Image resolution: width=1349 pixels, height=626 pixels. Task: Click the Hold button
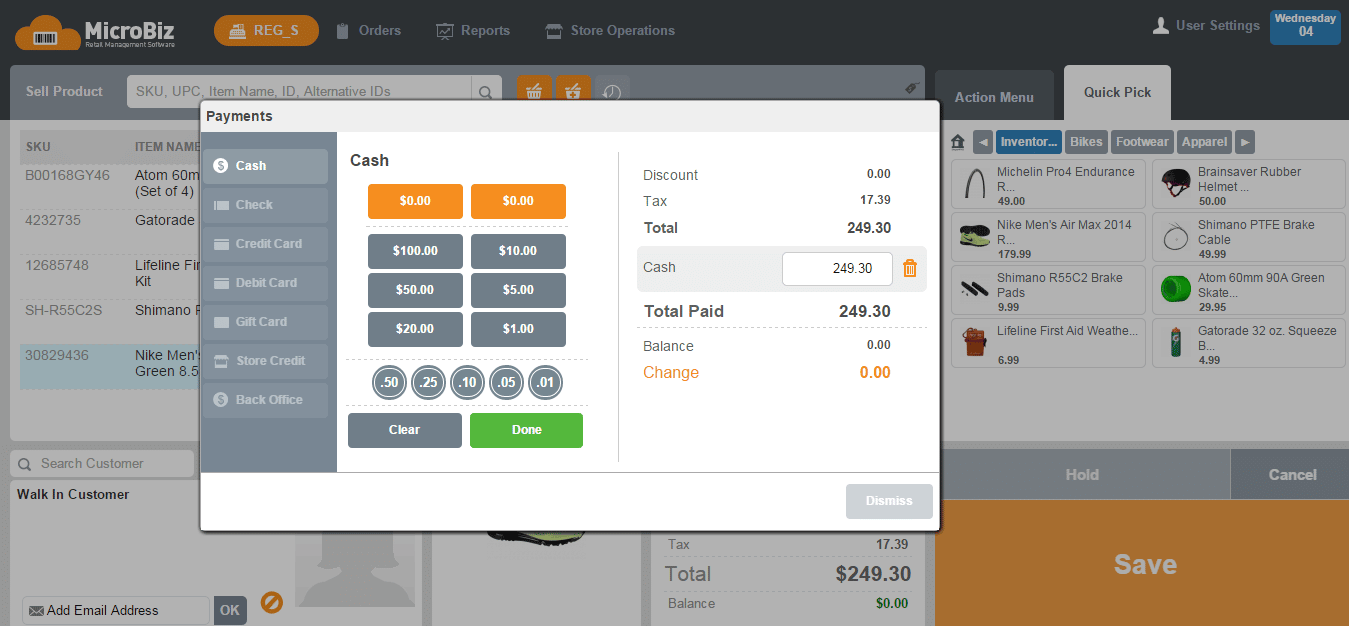[x=1082, y=475]
